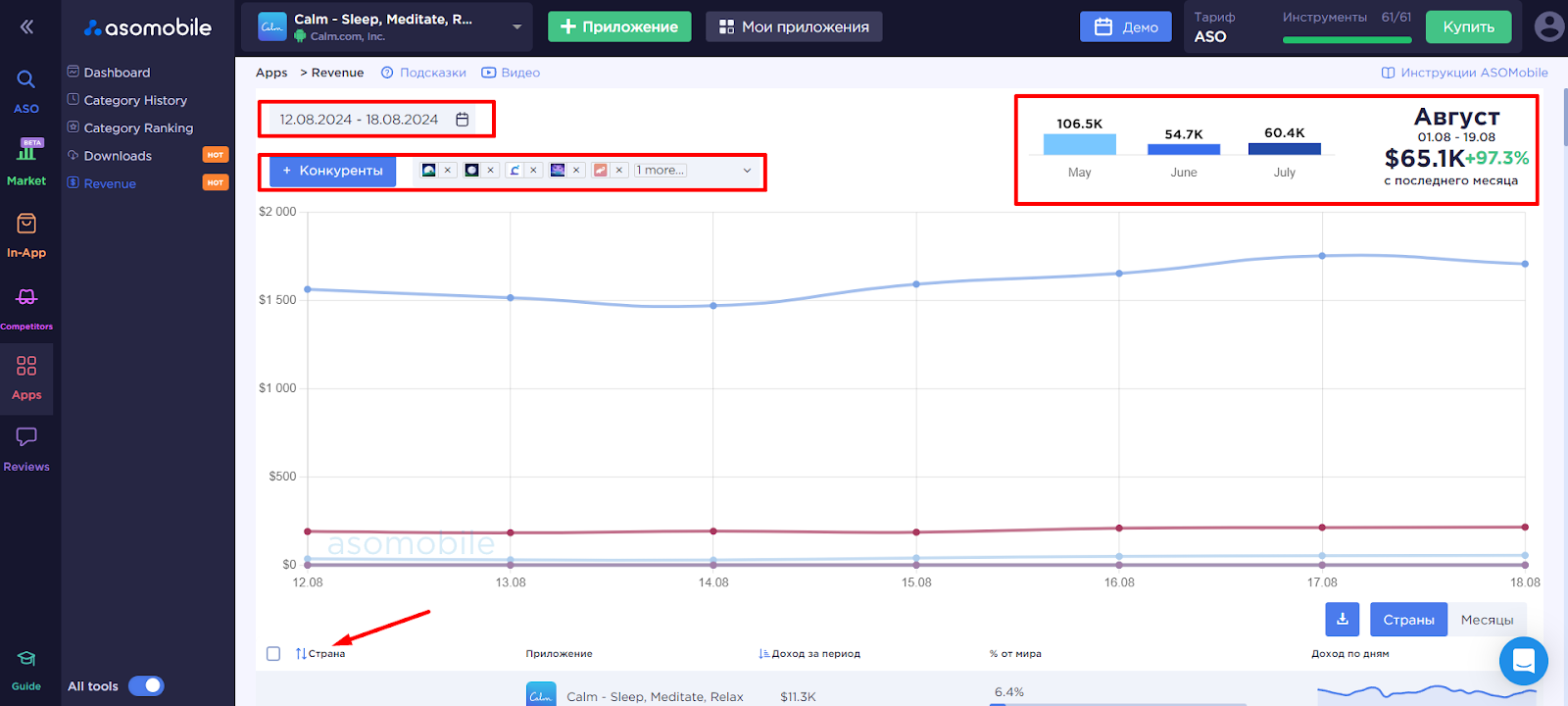Select the June 54.7K revenue bar

coord(1184,149)
